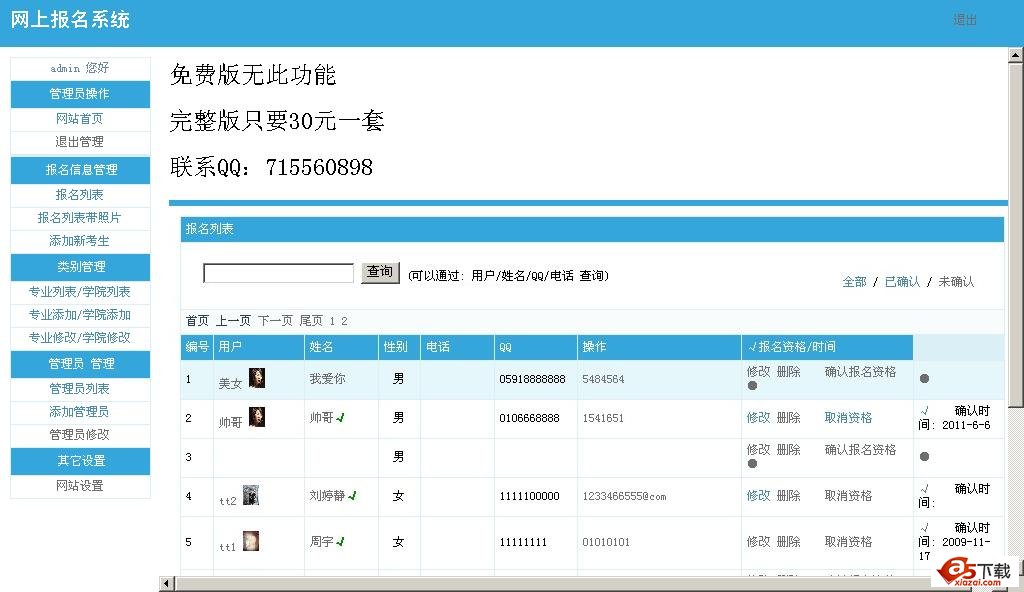Filter list by 未确认
1024x592 pixels.
[956, 282]
